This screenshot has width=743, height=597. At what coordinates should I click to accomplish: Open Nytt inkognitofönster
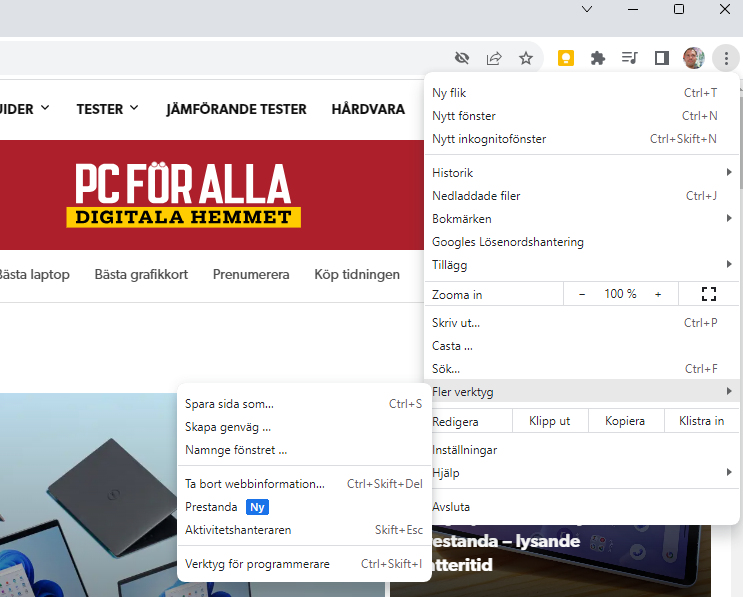tap(581, 139)
